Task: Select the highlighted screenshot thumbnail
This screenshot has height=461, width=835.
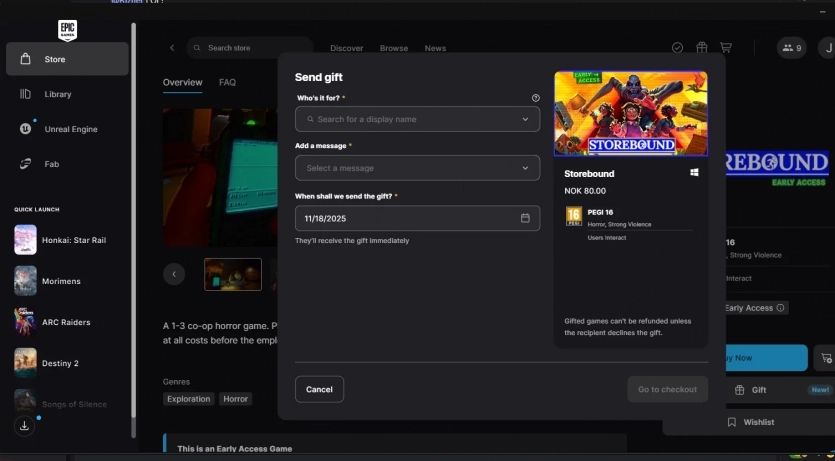Action: click(233, 274)
